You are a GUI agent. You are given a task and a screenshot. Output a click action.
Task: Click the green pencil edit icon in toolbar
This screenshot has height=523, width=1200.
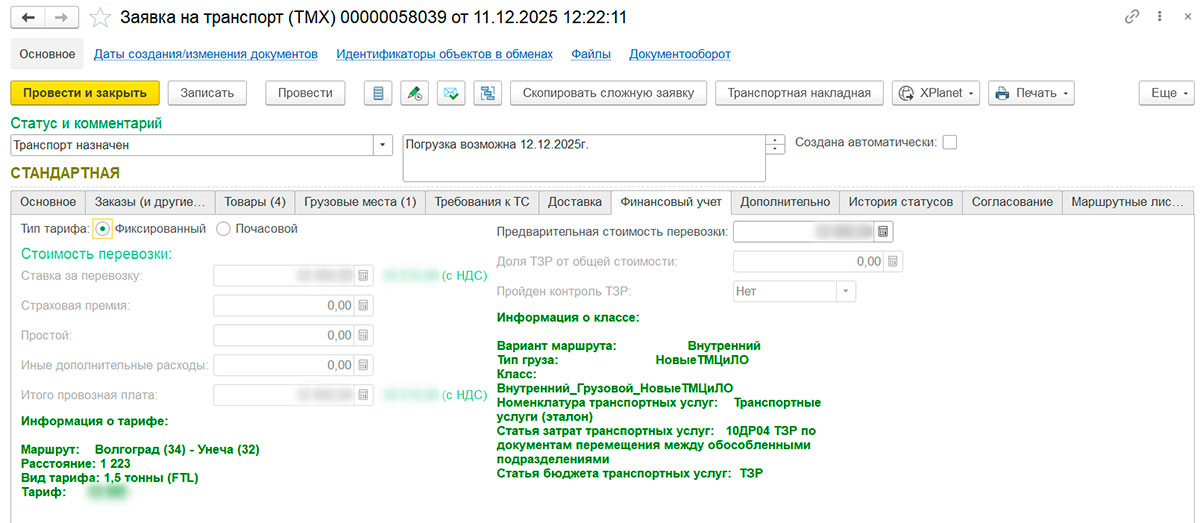[414, 93]
